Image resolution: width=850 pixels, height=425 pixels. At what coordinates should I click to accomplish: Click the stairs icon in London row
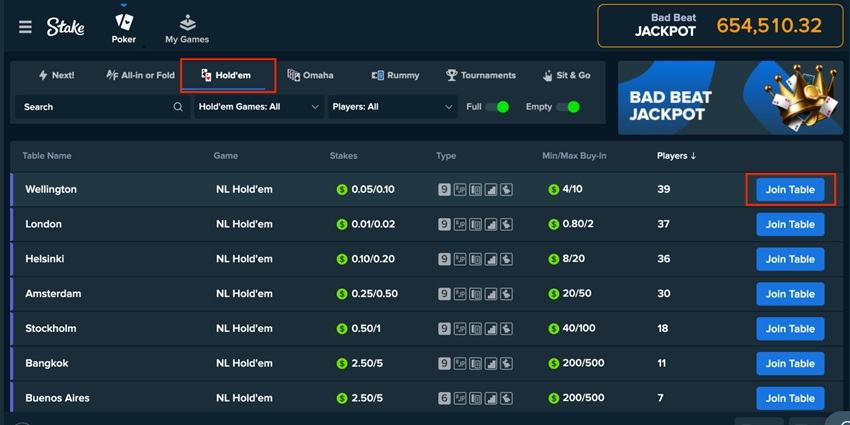[491, 224]
